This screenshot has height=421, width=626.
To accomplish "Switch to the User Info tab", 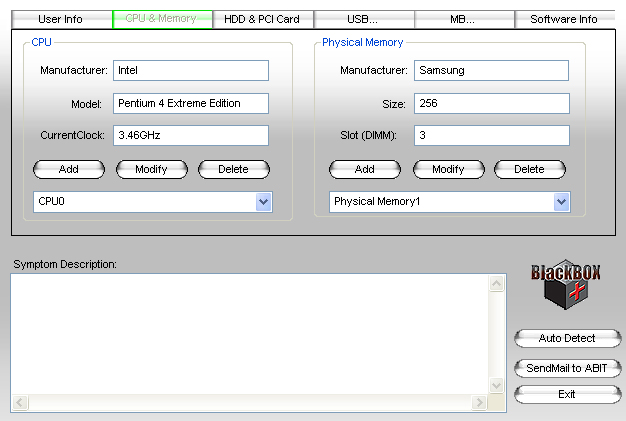I will click(62, 19).
